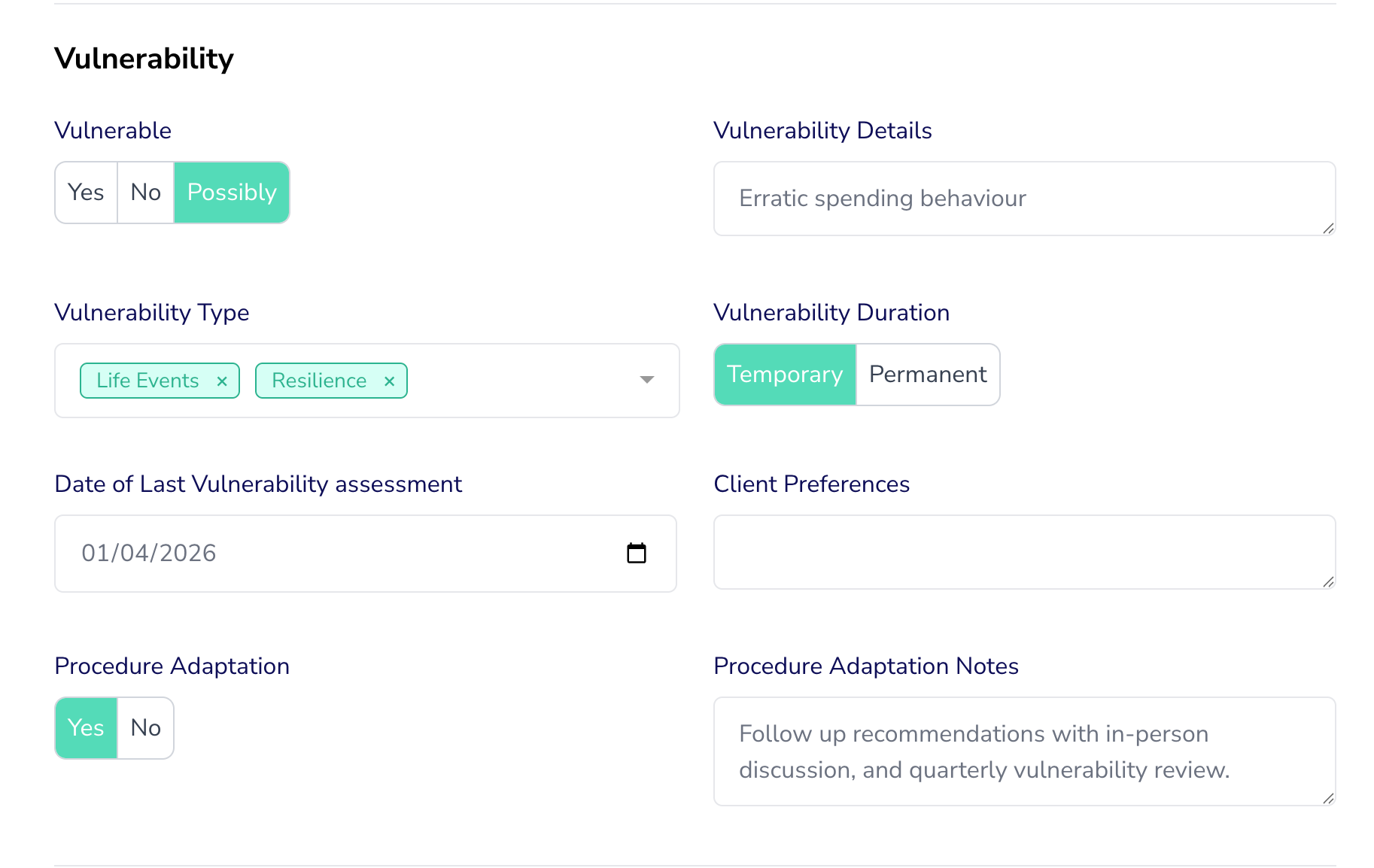Image resolution: width=1374 pixels, height=868 pixels.
Task: Expand the Vulnerability Type dropdown arrow
Action: (646, 380)
